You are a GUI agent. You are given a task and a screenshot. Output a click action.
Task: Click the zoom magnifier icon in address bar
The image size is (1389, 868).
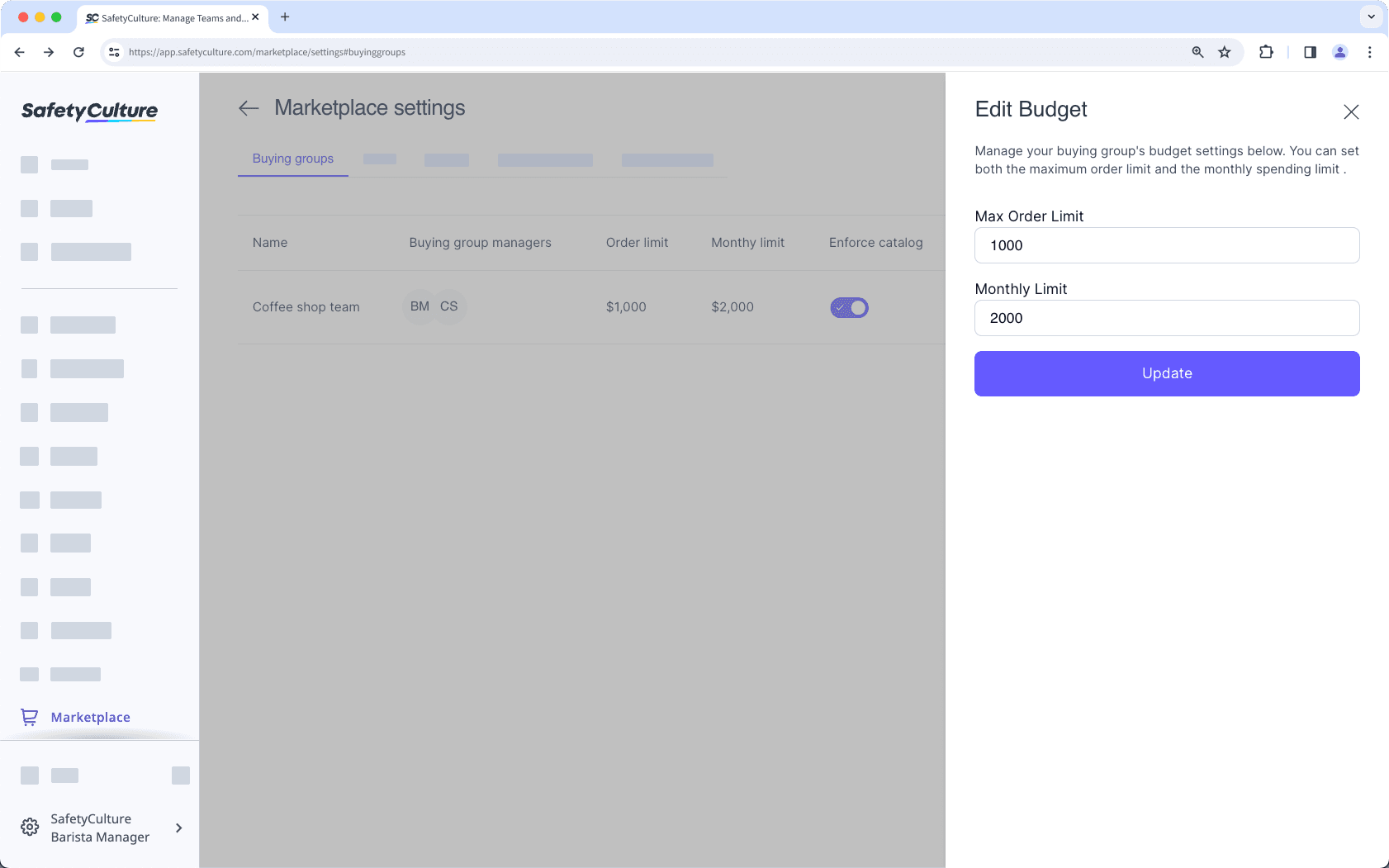point(1197,51)
